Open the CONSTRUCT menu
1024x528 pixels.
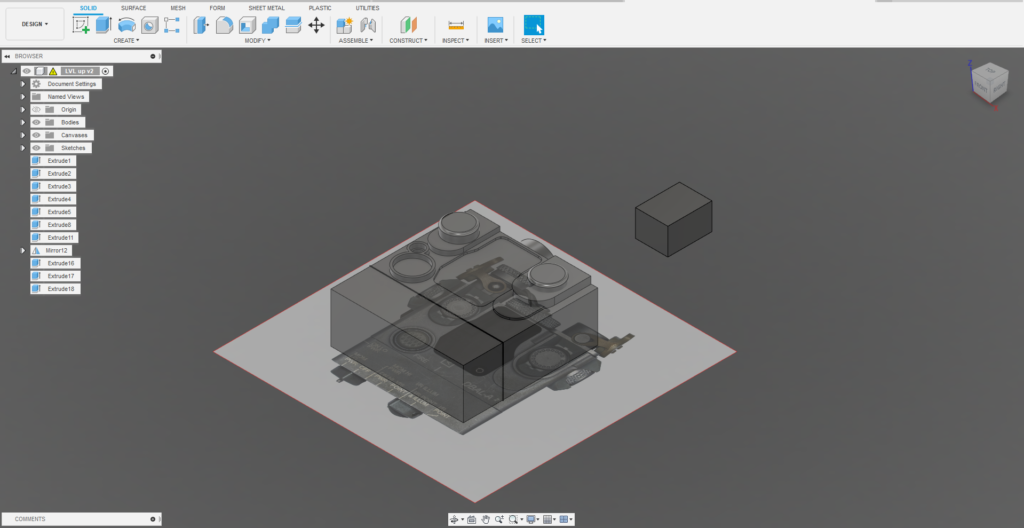tap(408, 41)
